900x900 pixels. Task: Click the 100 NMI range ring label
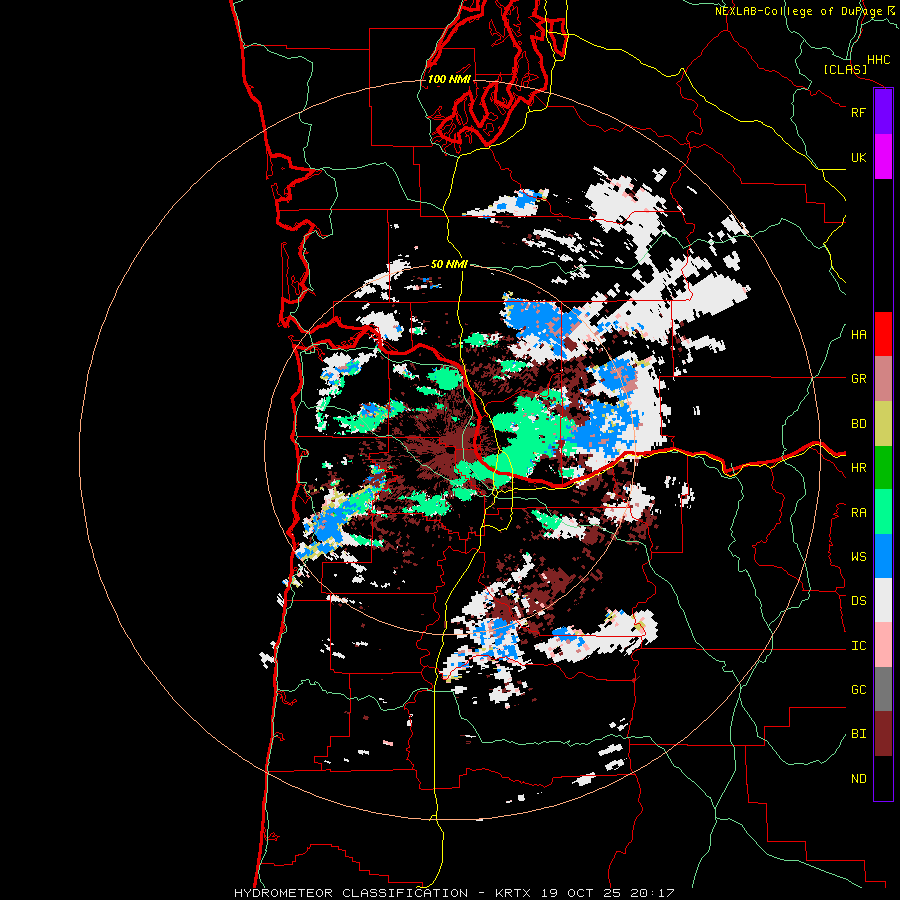[x=449, y=79]
